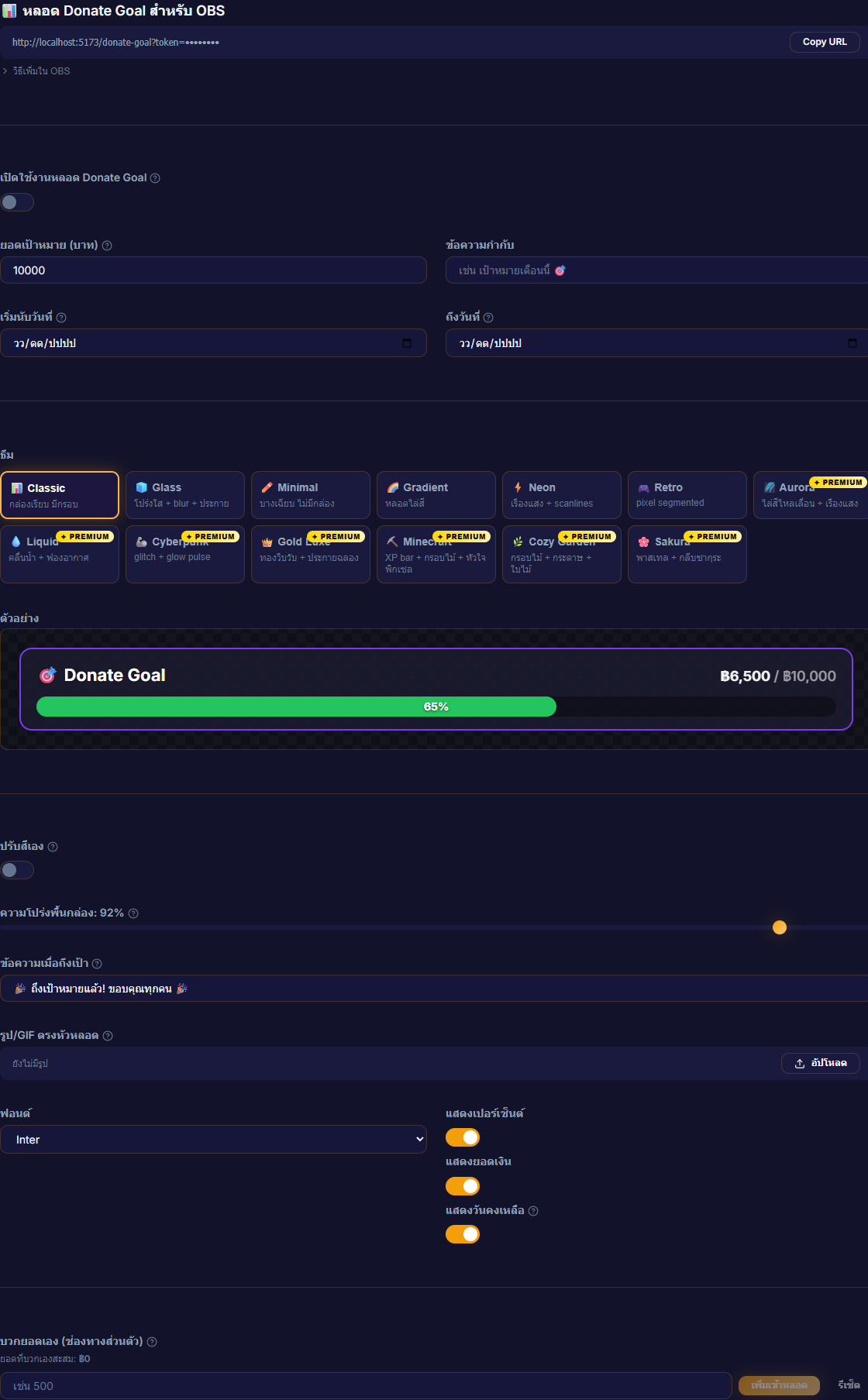Click the caption text input field
This screenshot has width=868, height=1400.
[656, 270]
